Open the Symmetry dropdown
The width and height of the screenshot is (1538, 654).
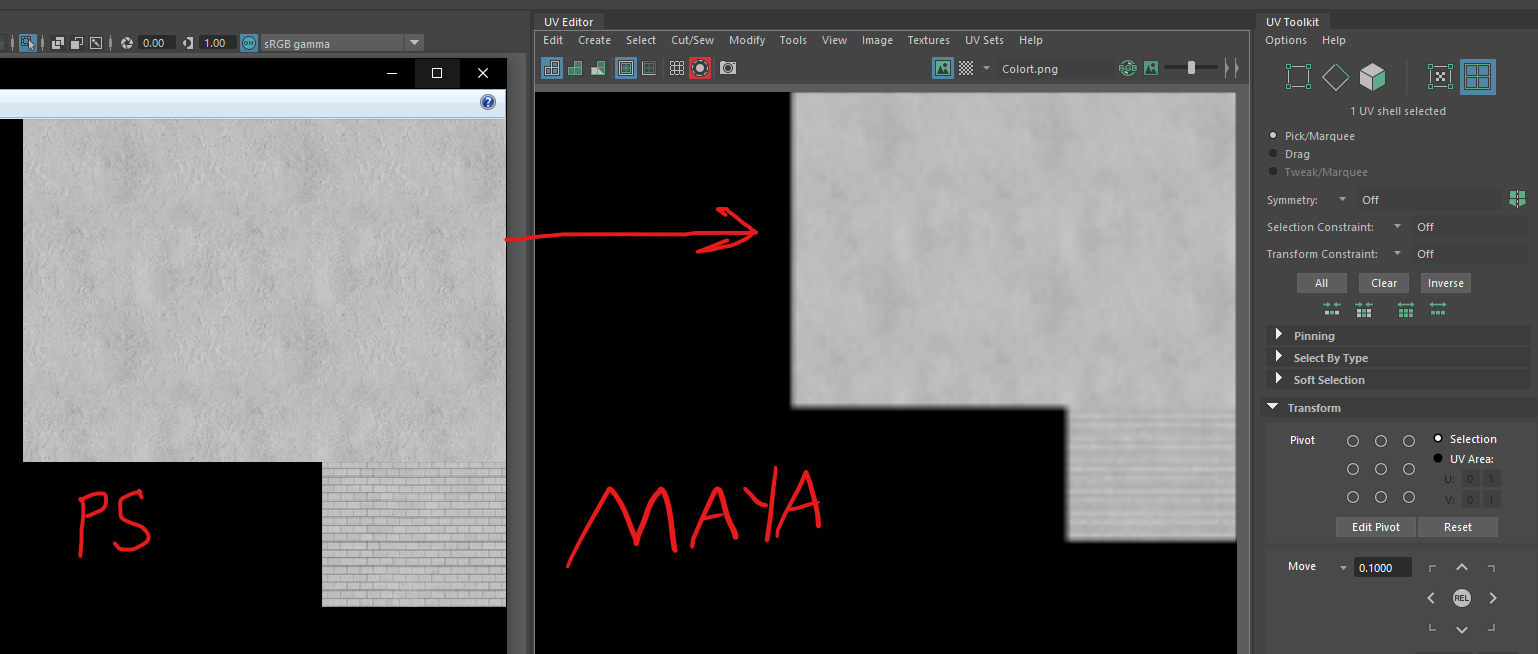(1342, 200)
